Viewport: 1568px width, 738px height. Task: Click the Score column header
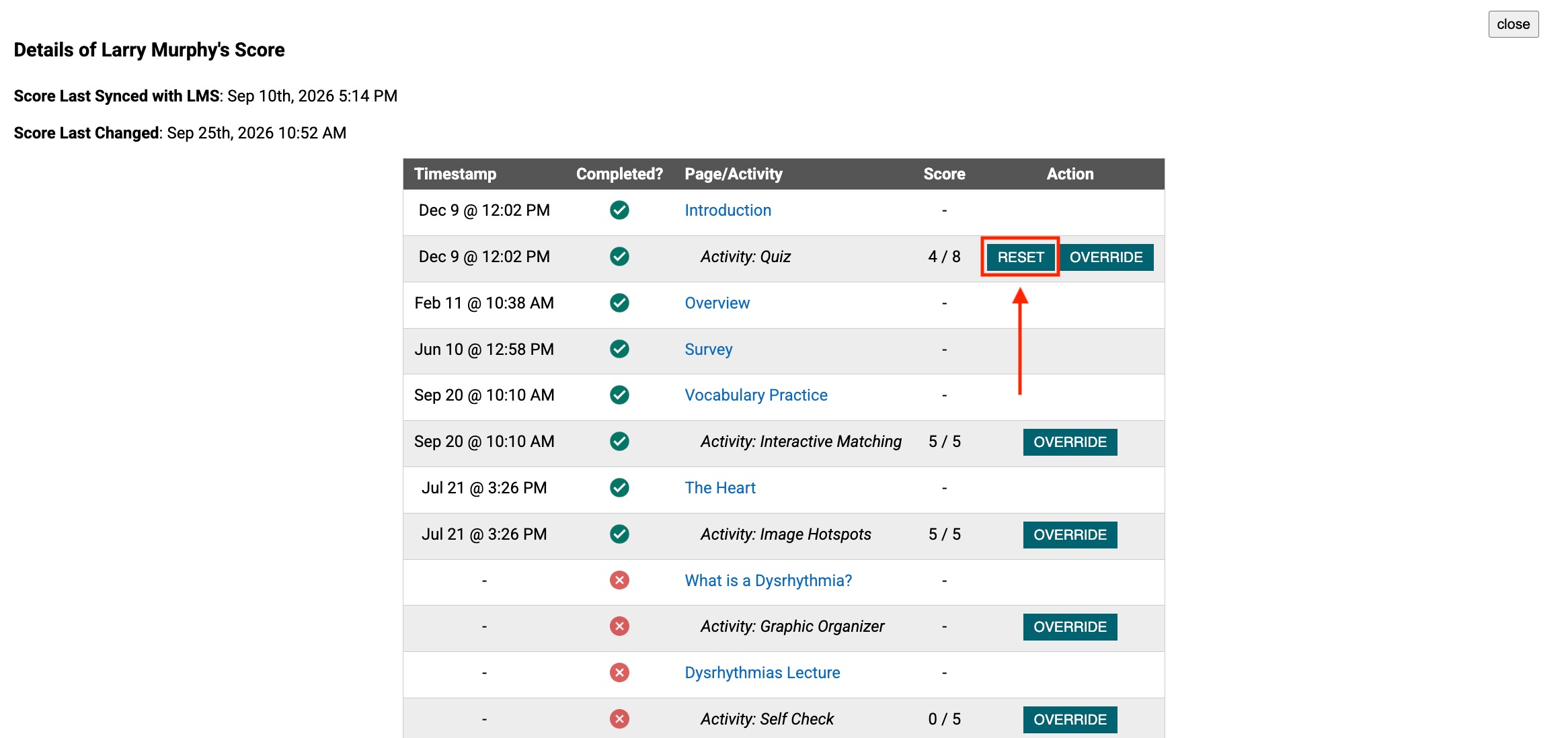944,174
